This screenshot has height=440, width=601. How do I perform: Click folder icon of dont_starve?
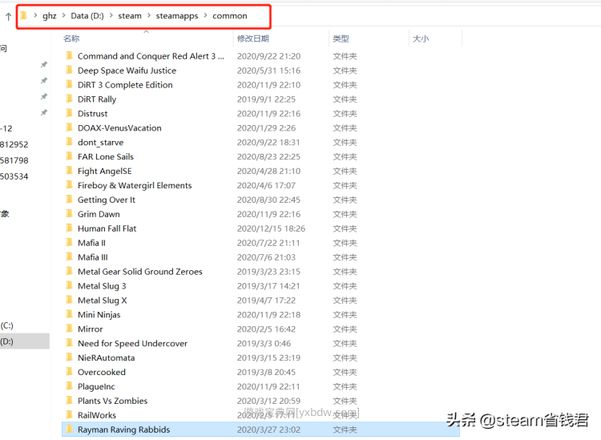(69, 142)
